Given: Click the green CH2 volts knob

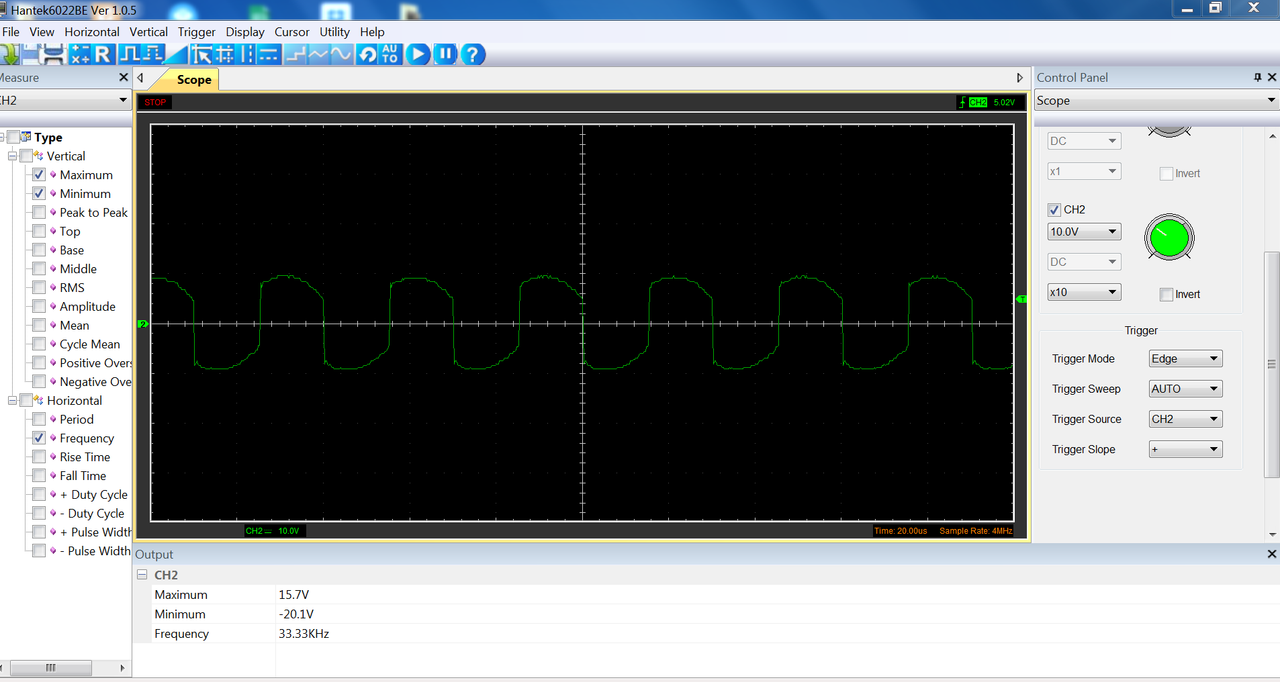Looking at the screenshot, I should pyautogui.click(x=1169, y=237).
